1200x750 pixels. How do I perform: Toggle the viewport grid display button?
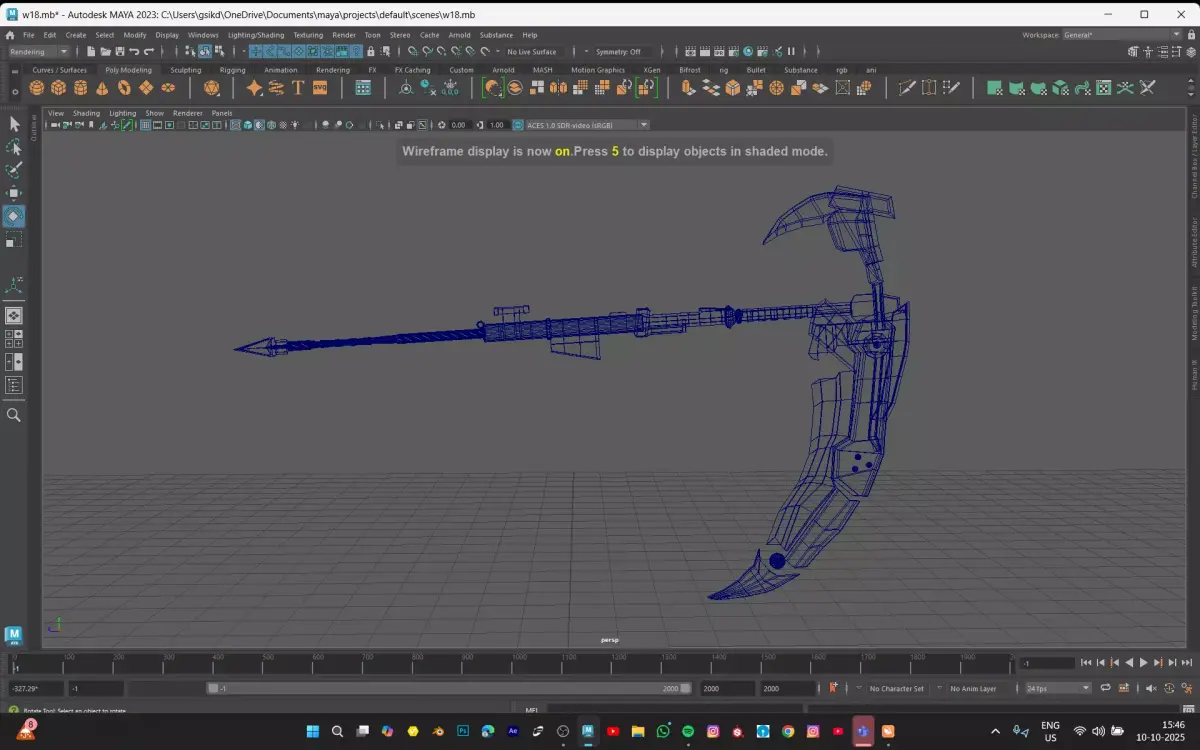click(146, 125)
